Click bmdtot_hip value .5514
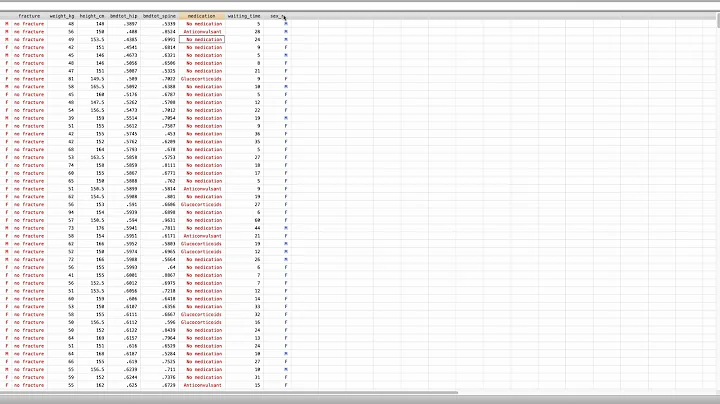The height and width of the screenshot is (404, 720). pyautogui.click(x=131, y=118)
